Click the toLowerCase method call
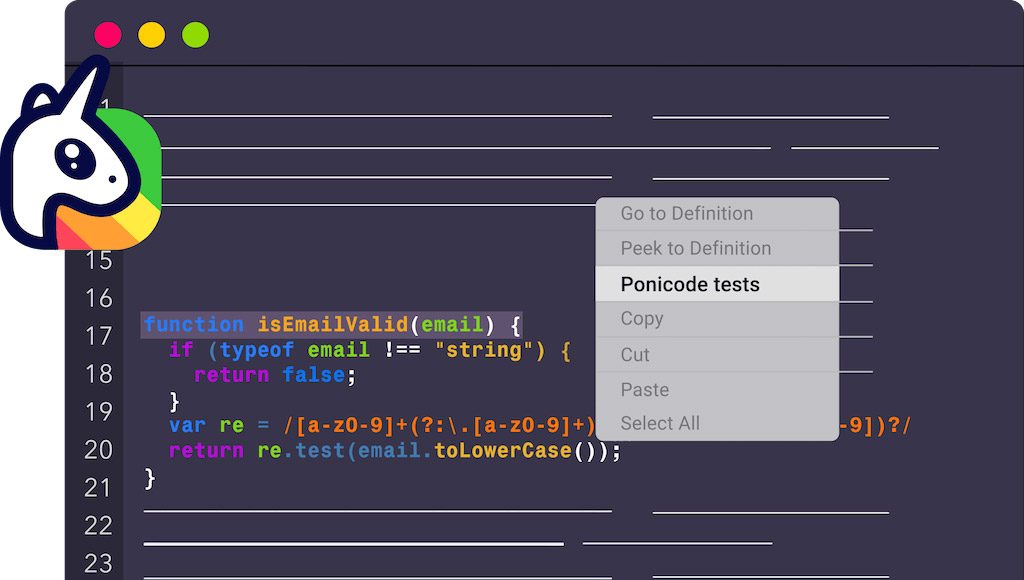 503,451
